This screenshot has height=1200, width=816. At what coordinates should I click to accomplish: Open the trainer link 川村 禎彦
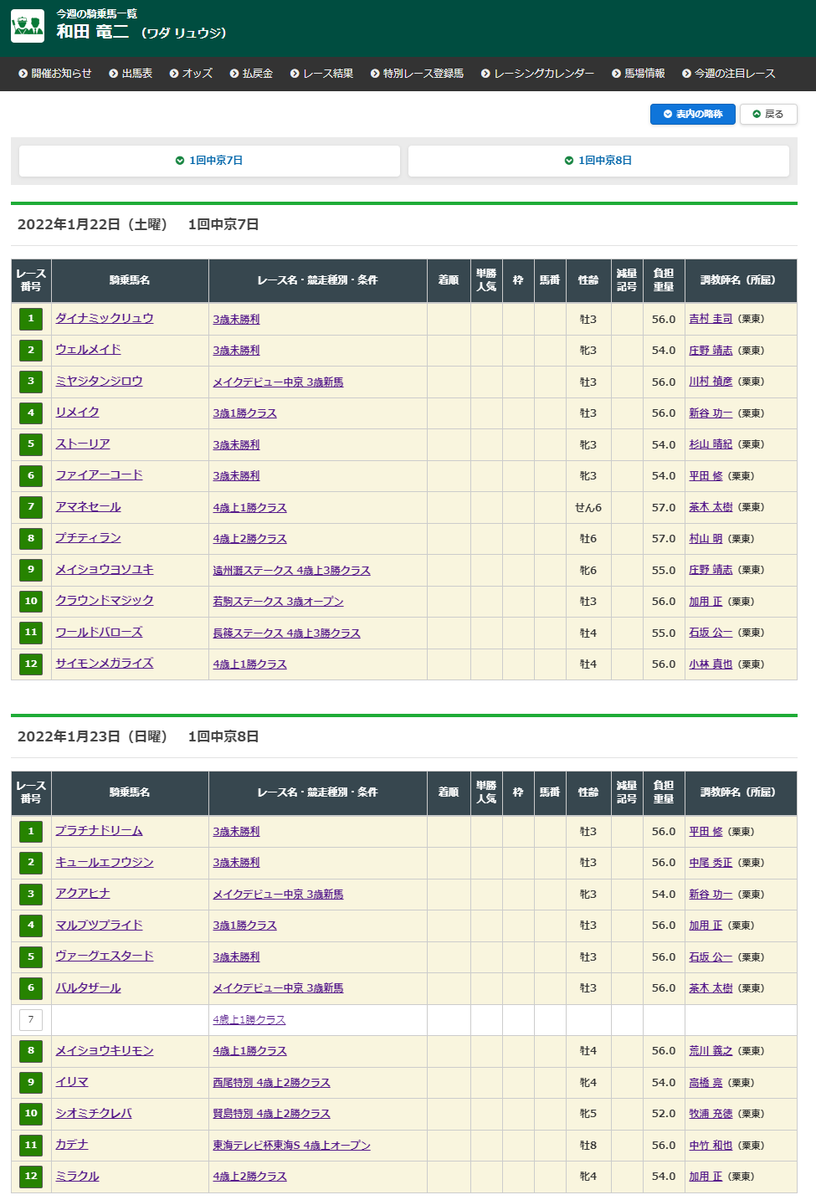711,382
